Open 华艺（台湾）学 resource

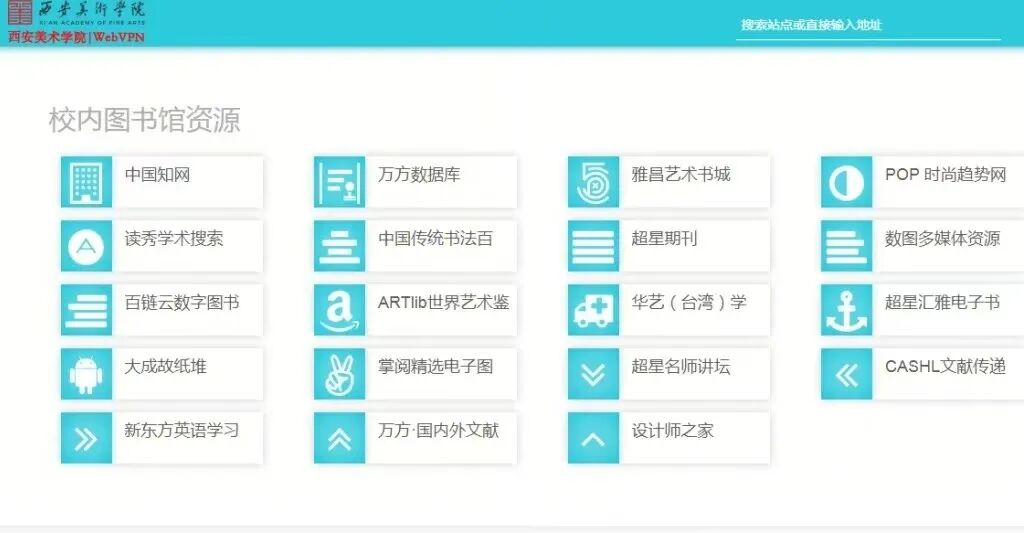(x=688, y=302)
